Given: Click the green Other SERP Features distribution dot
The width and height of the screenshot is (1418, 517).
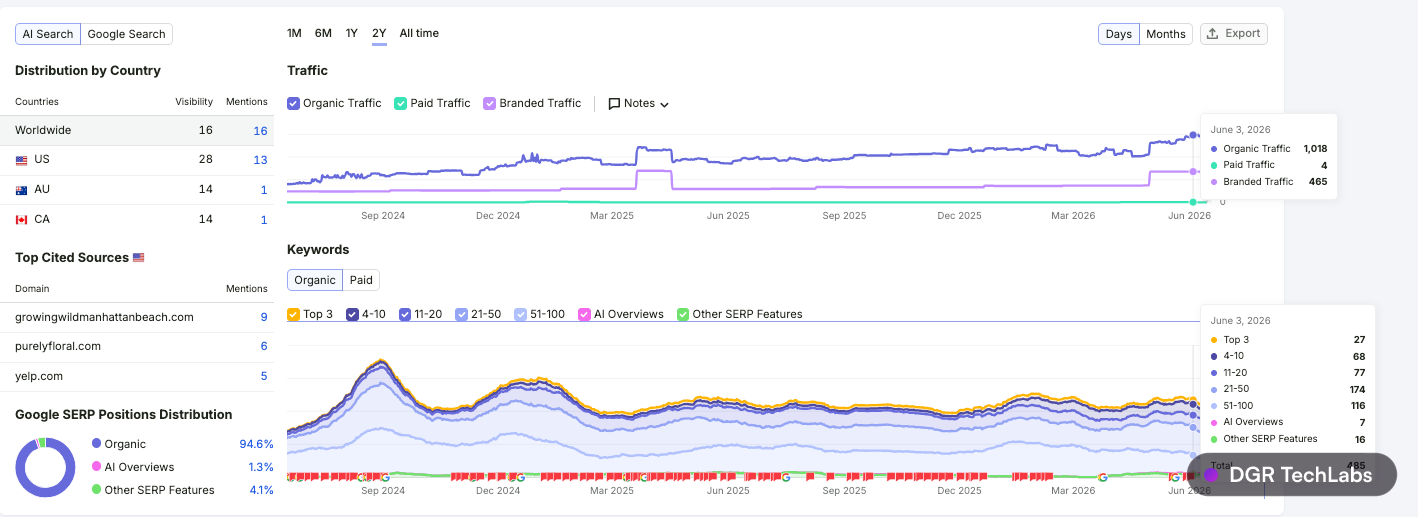Looking at the screenshot, I should [96, 489].
